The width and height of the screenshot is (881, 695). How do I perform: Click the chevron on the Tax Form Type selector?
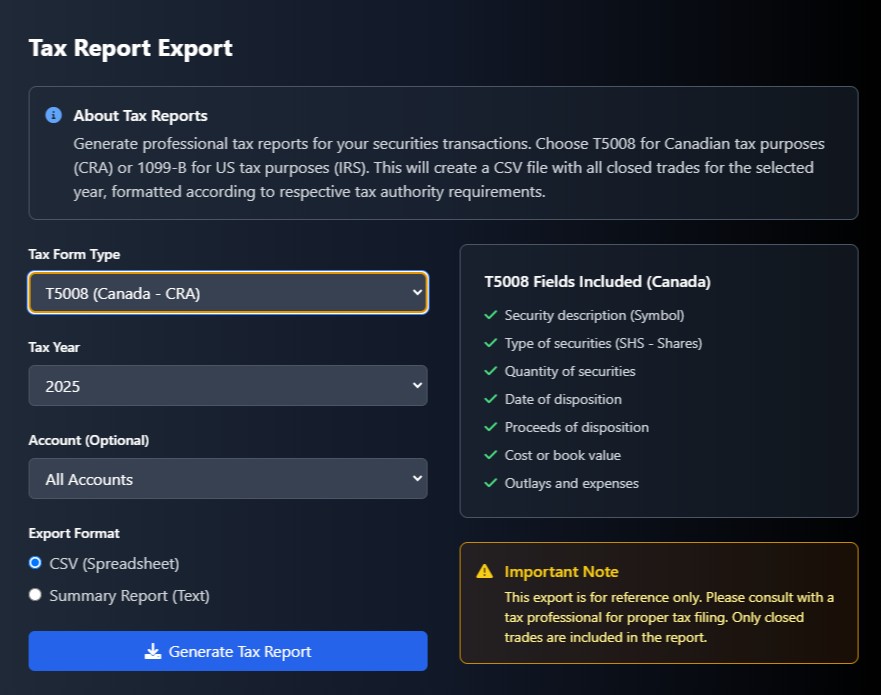point(414,292)
